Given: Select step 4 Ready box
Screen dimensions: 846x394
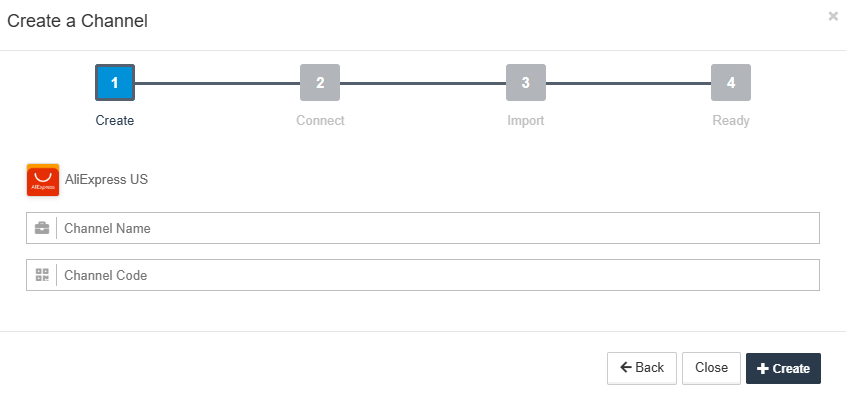Looking at the screenshot, I should pyautogui.click(x=731, y=83).
